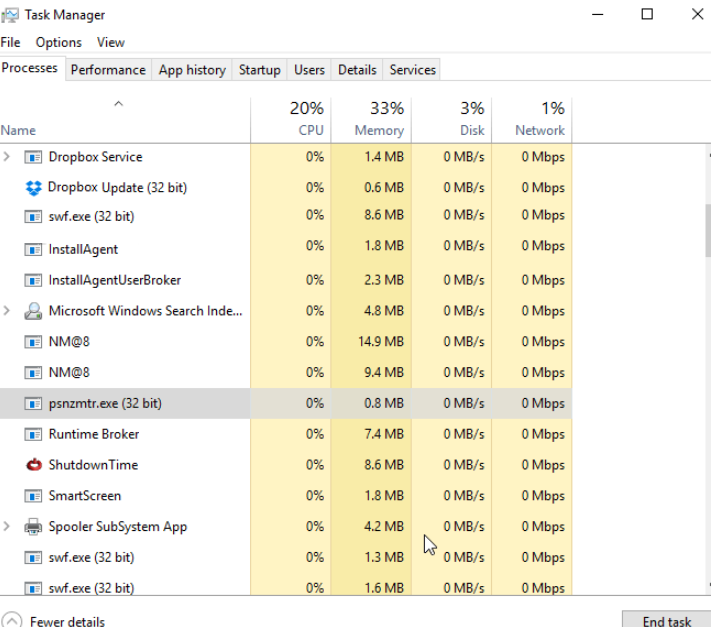712x627 pixels.
Task: Click the Runtime Broker process icon
Action: click(34, 434)
